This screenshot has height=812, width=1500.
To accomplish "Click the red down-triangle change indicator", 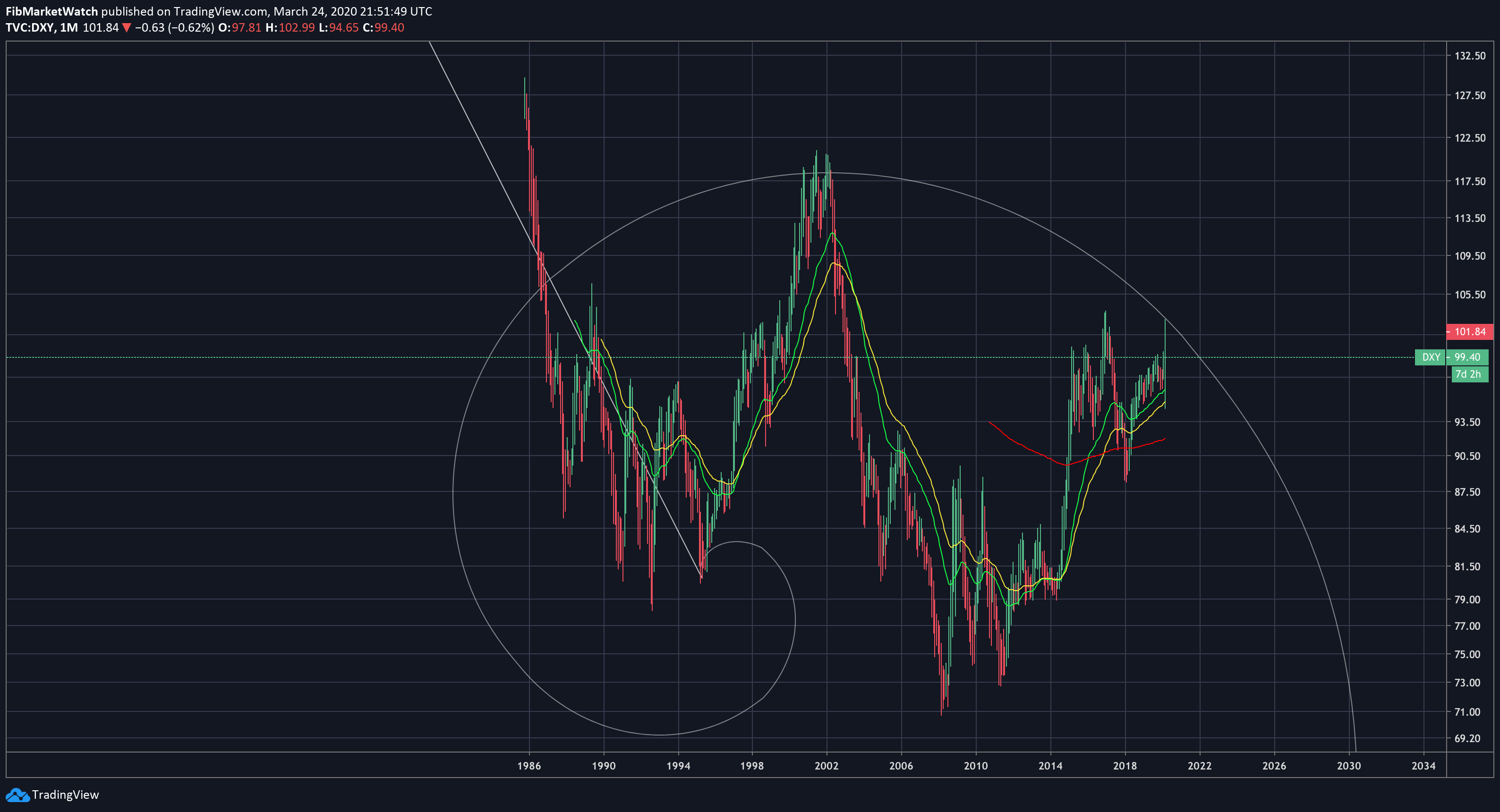I will 127,28.
